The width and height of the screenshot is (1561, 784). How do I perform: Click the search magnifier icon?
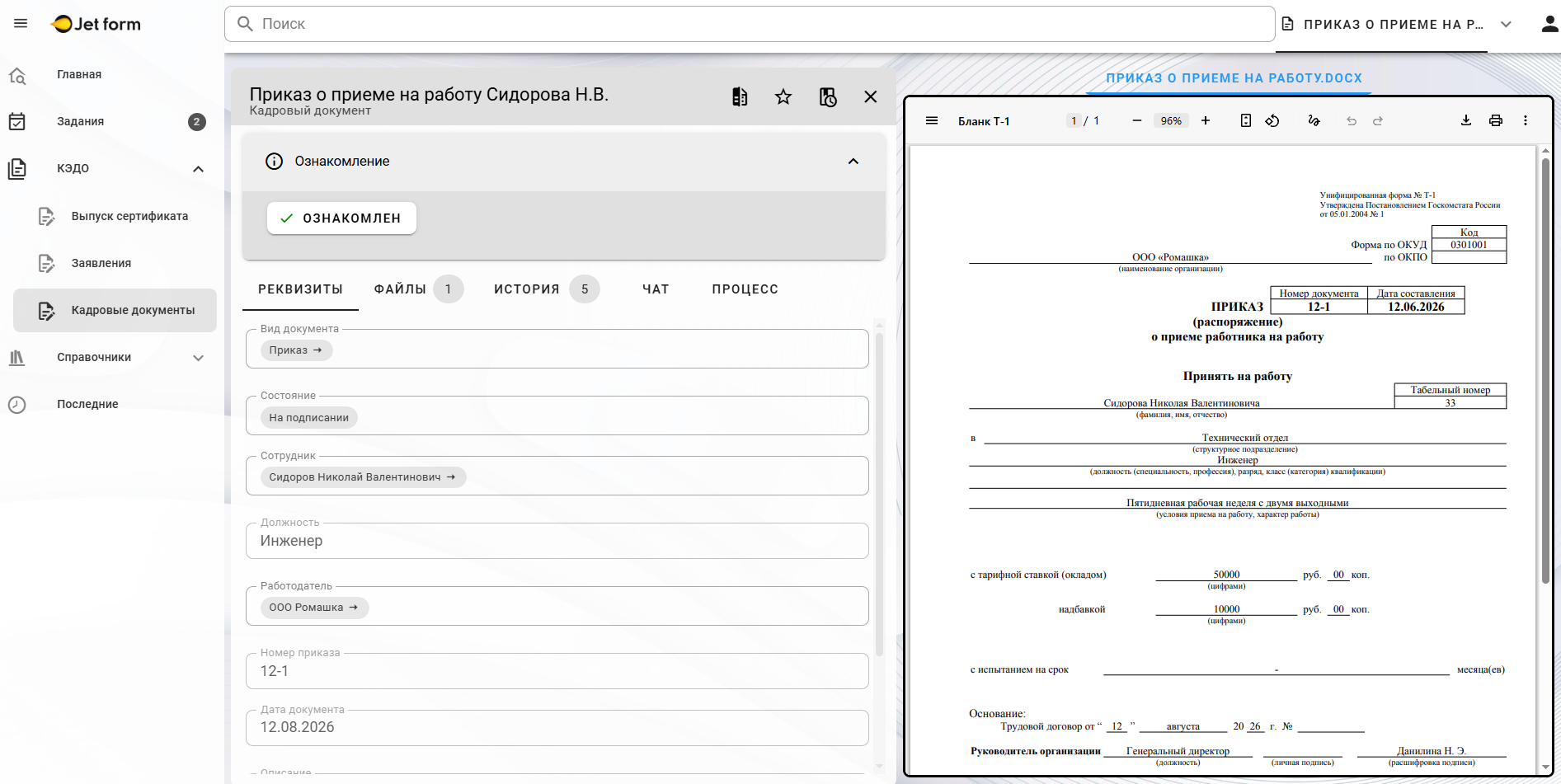245,24
